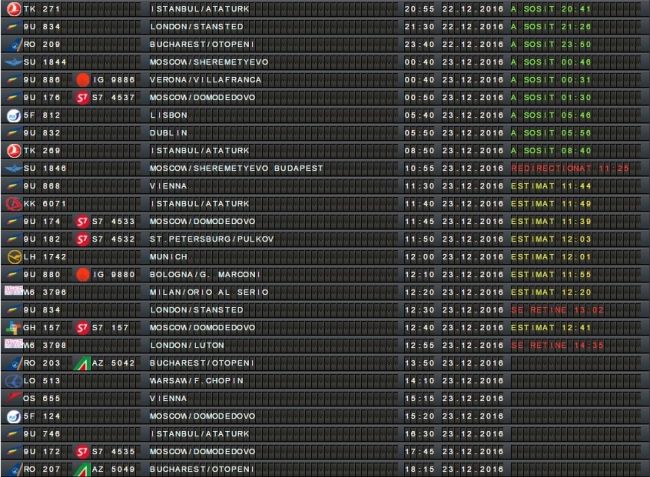Click the Atlasglobal logo beside KK 6071
Viewport: 650px width, 477px height.
tap(14, 204)
